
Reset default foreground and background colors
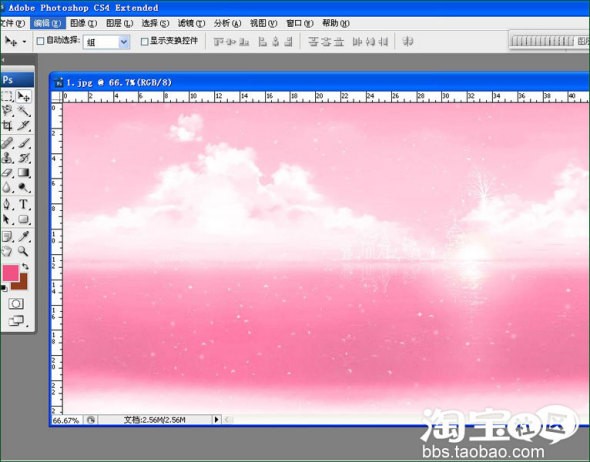(4, 289)
